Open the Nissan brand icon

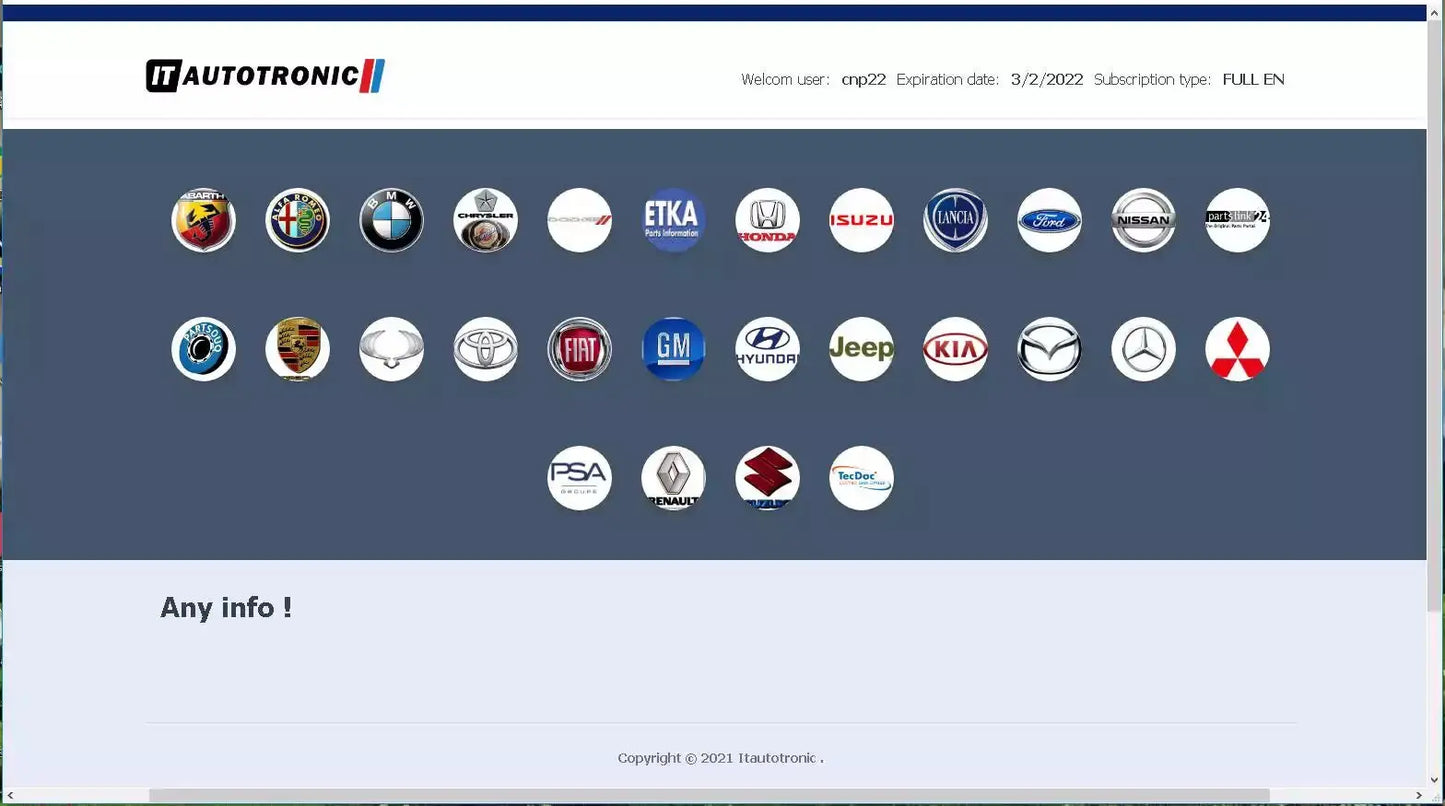[x=1143, y=220]
